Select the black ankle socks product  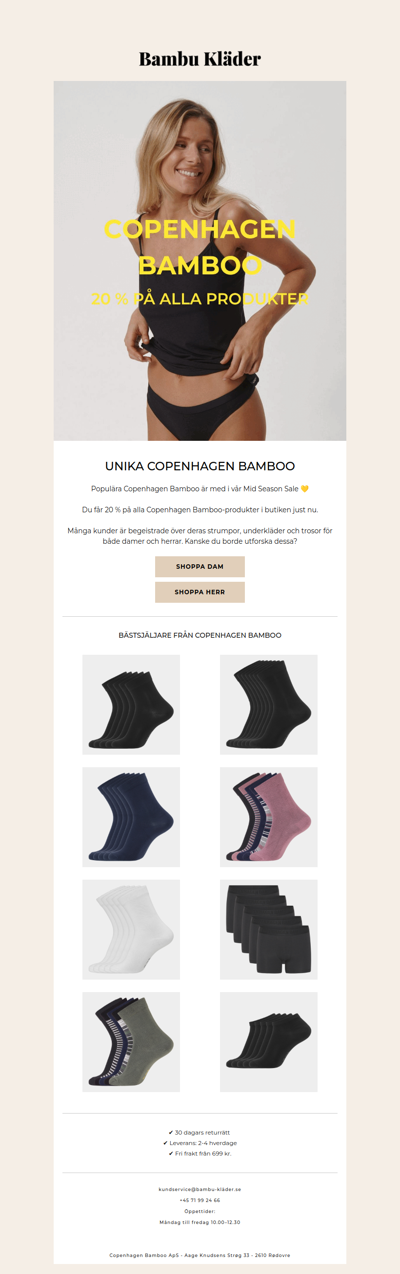[269, 1042]
